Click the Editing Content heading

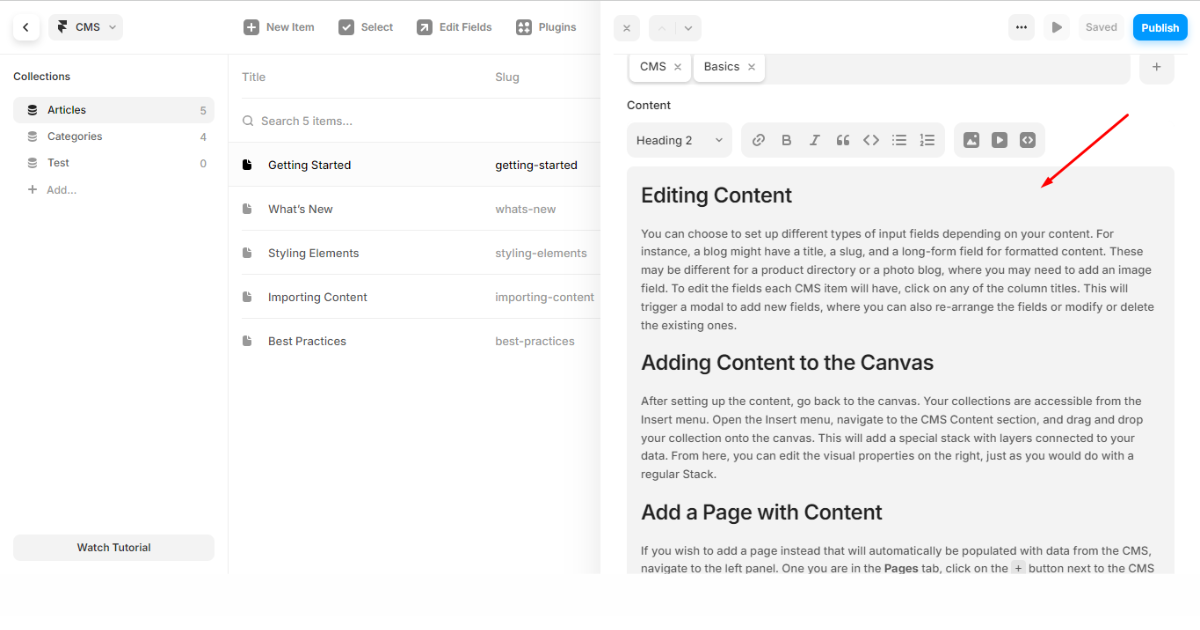coord(716,195)
